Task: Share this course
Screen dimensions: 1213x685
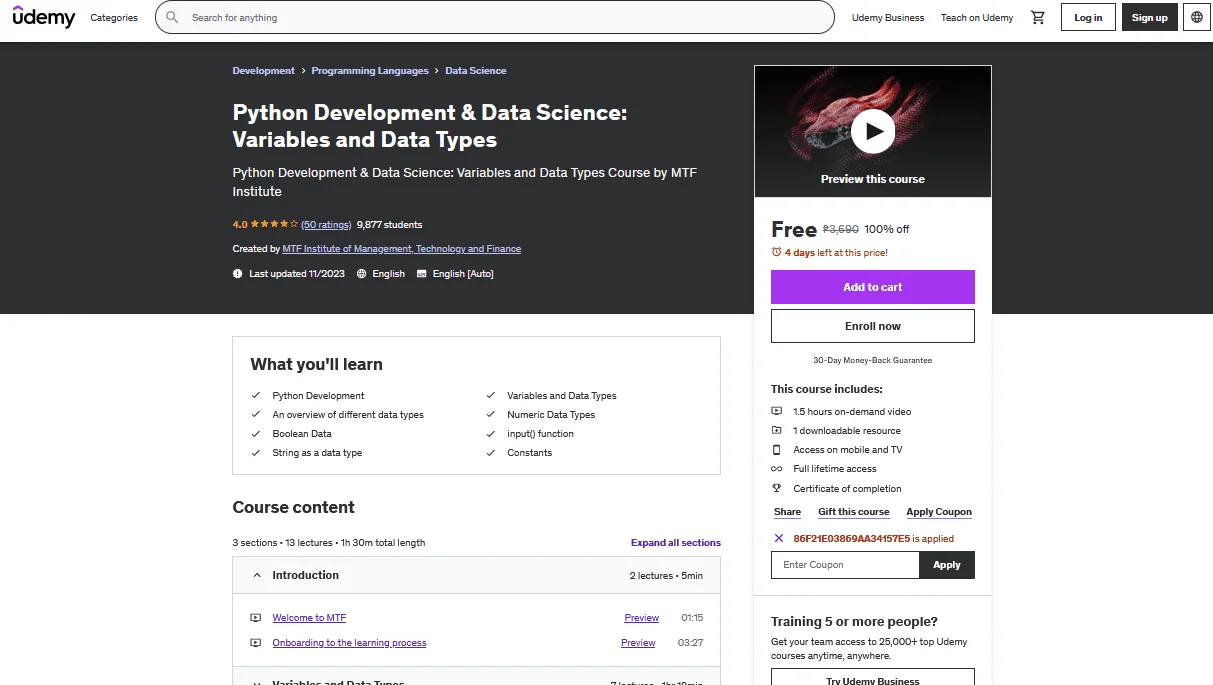Action: [787, 511]
